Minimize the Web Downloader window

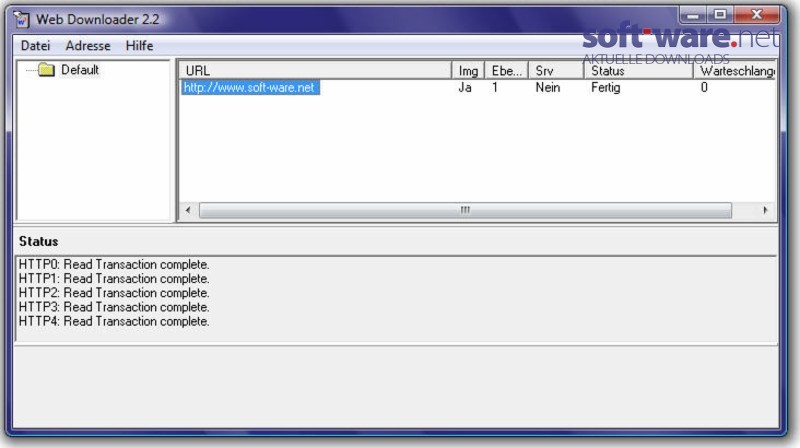click(693, 15)
